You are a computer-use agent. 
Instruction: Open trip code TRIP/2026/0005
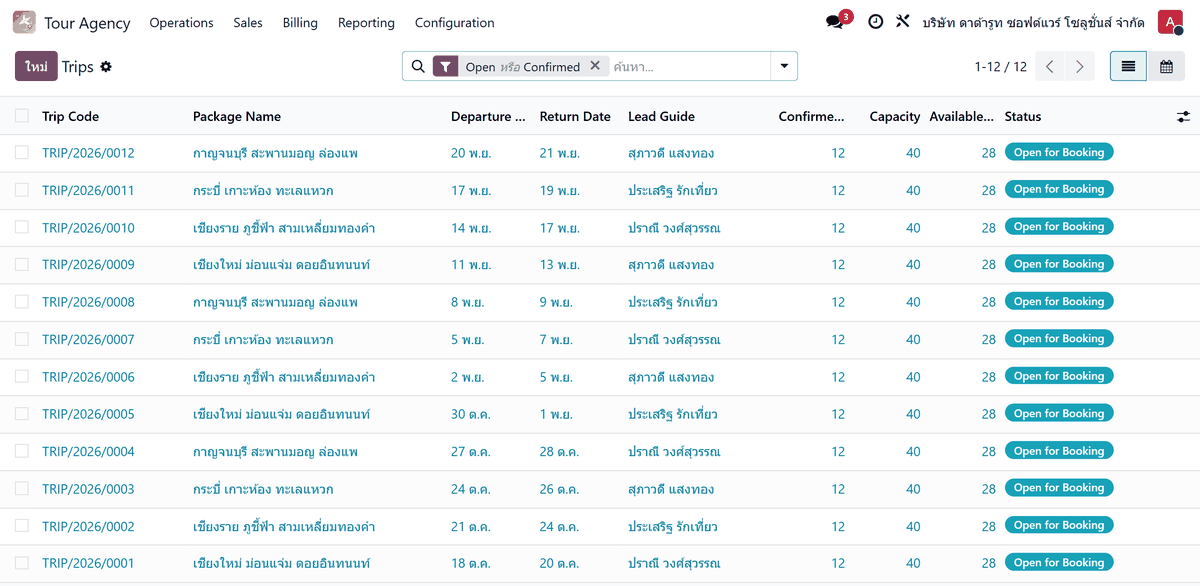pyautogui.click(x=88, y=414)
